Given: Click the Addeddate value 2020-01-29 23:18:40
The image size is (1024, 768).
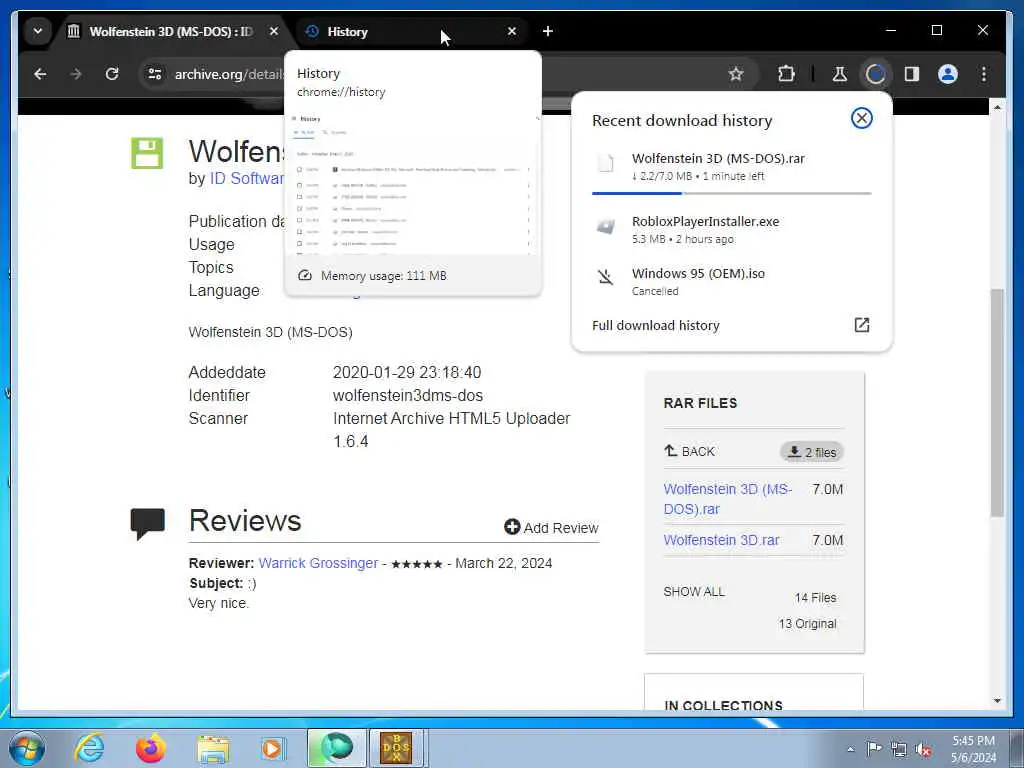Looking at the screenshot, I should 407,372.
